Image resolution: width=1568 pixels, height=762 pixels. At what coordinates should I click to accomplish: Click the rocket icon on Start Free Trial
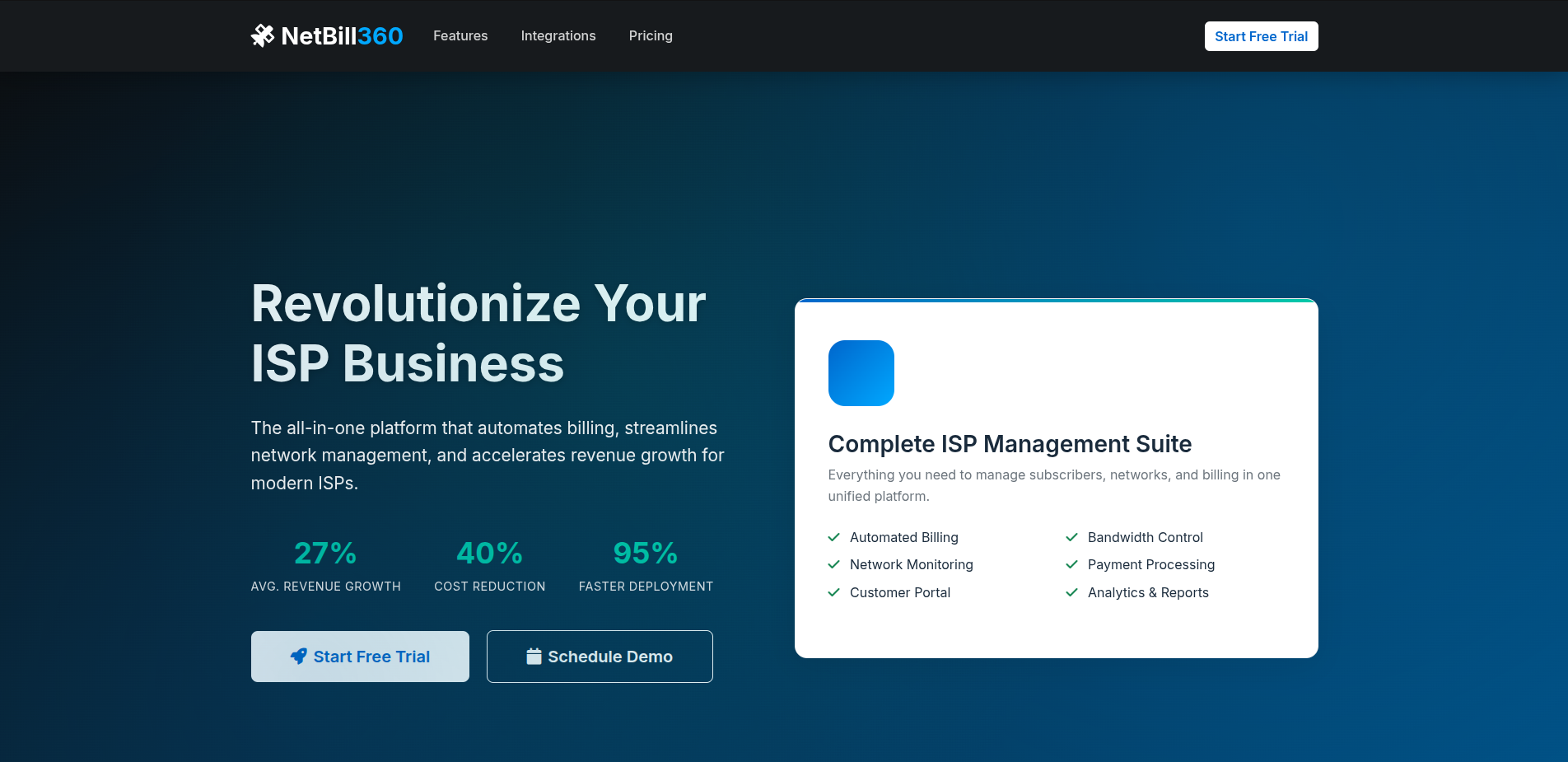[299, 657]
